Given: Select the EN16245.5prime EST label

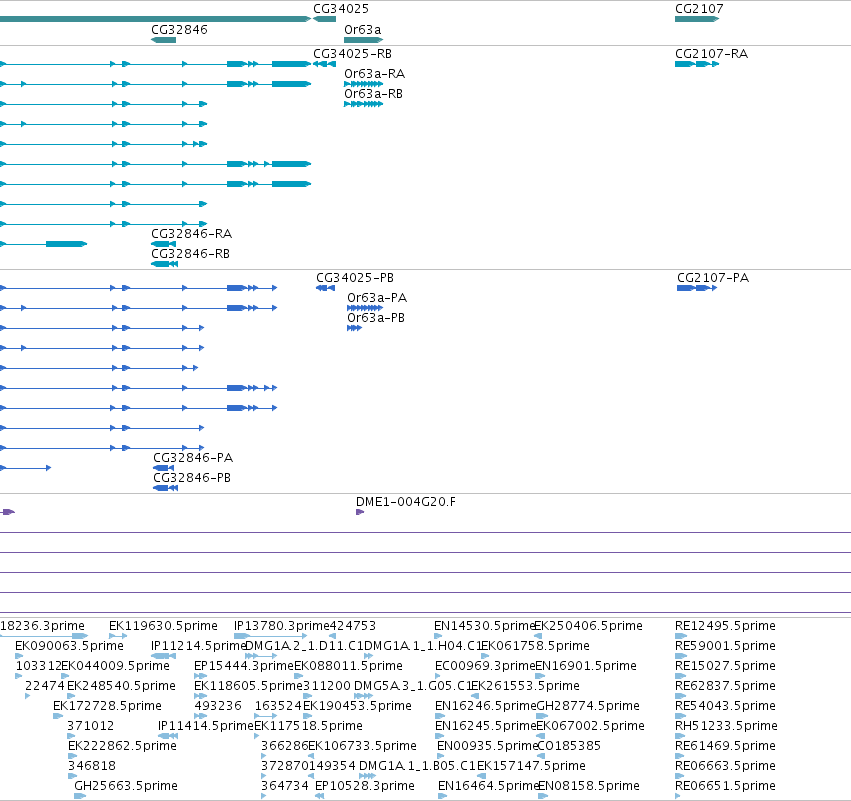Looking at the screenshot, I should tap(486, 727).
